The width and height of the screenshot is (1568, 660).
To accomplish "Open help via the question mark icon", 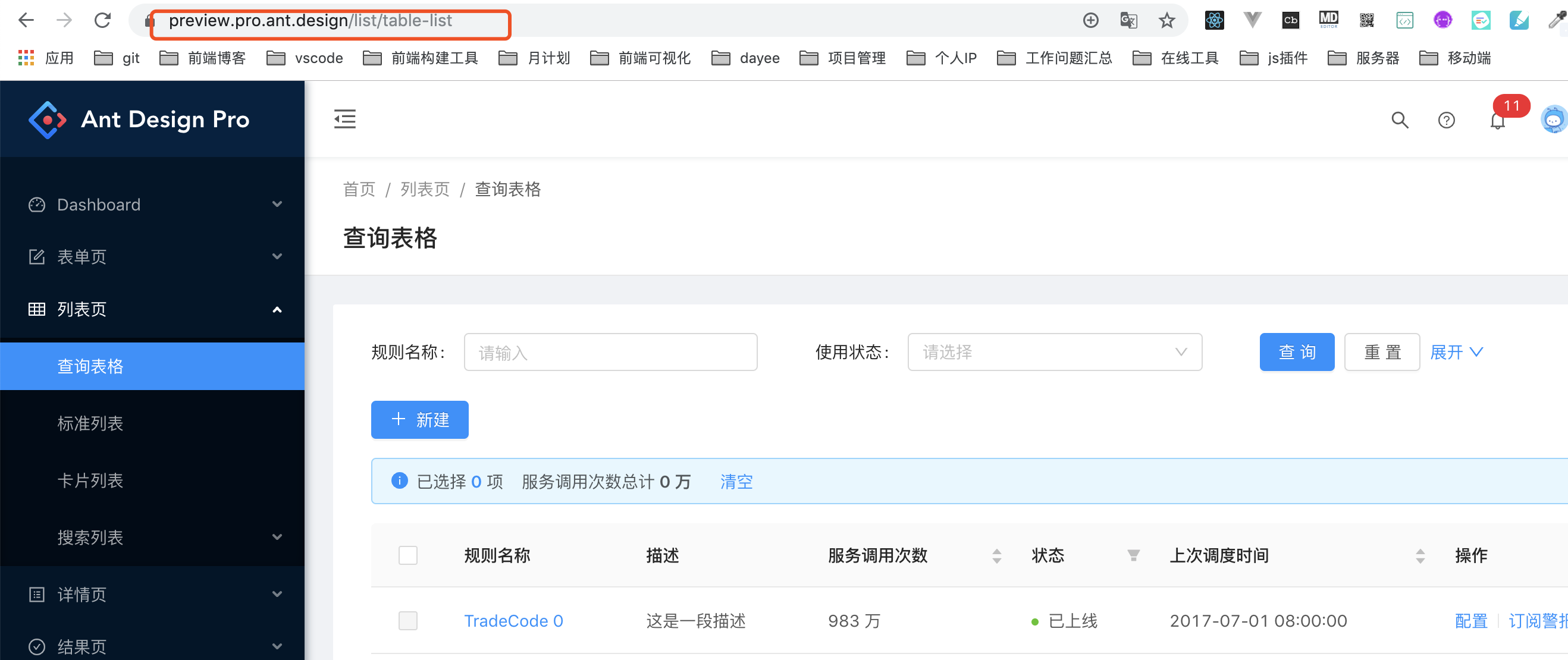I will 1447,120.
